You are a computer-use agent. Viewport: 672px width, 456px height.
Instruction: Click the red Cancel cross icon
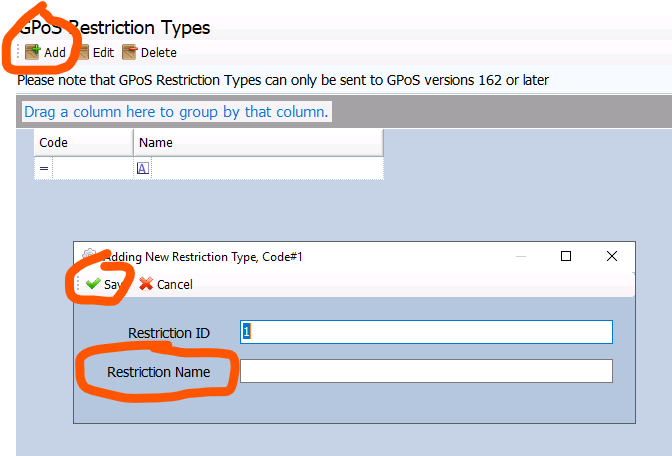point(146,284)
